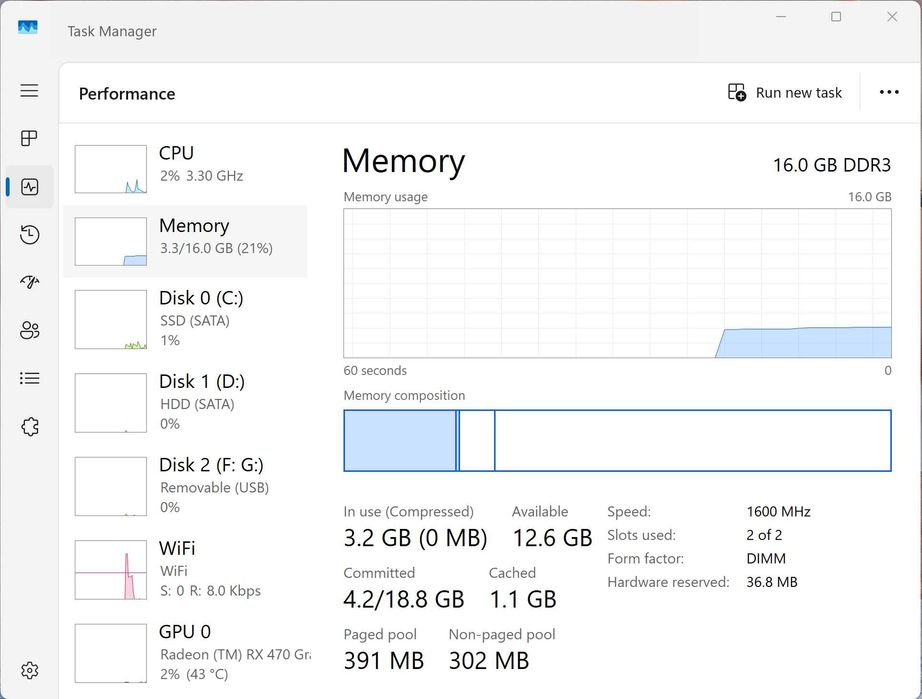Image resolution: width=922 pixels, height=699 pixels.
Task: Open the three-dots more options menu
Action: [889, 93]
